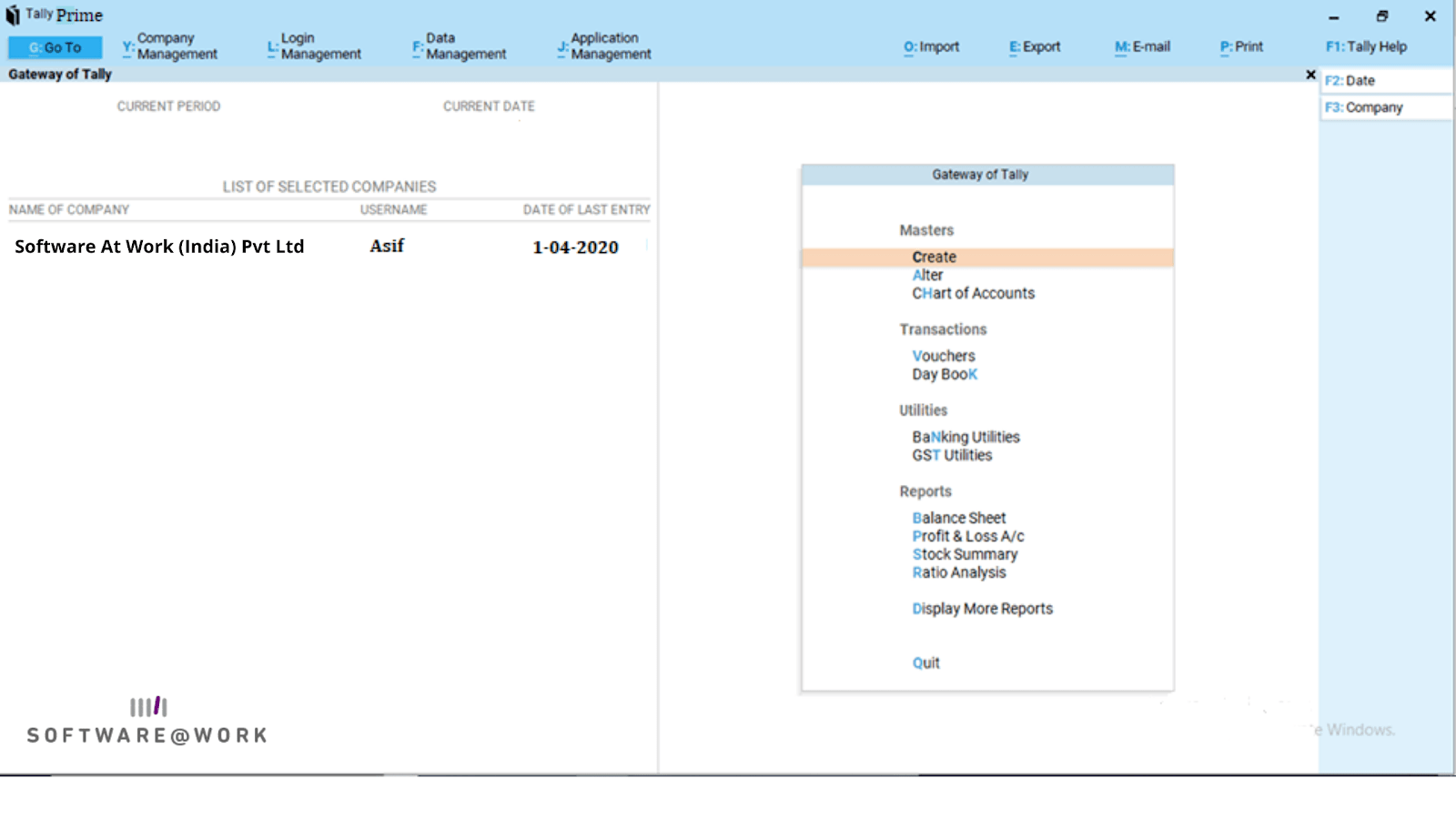The height and width of the screenshot is (819, 1456).
Task: Click the username Asif
Action: click(x=387, y=246)
